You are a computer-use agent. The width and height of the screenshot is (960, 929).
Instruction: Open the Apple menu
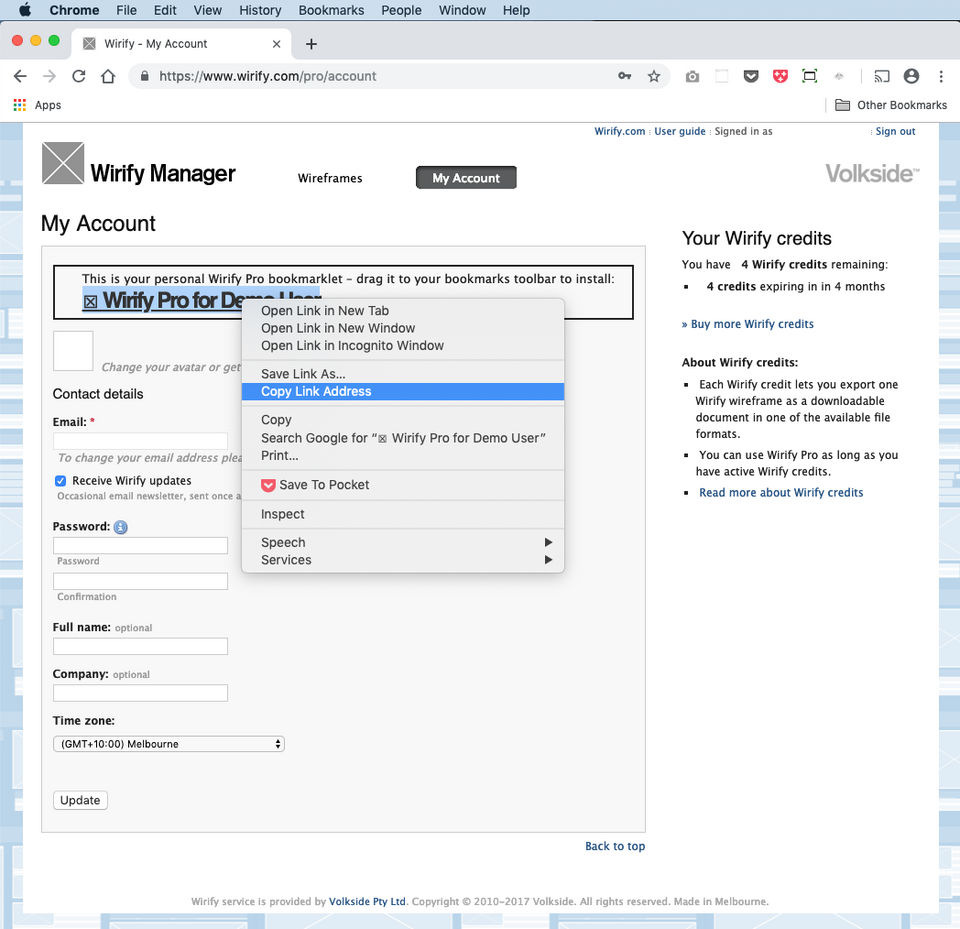[x=25, y=10]
